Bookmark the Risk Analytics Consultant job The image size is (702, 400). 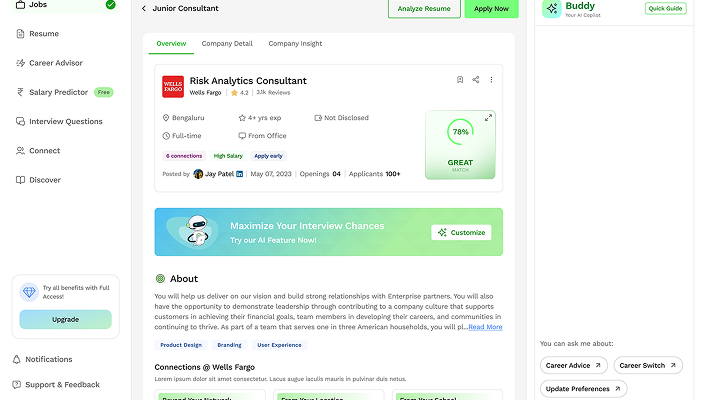pos(460,80)
